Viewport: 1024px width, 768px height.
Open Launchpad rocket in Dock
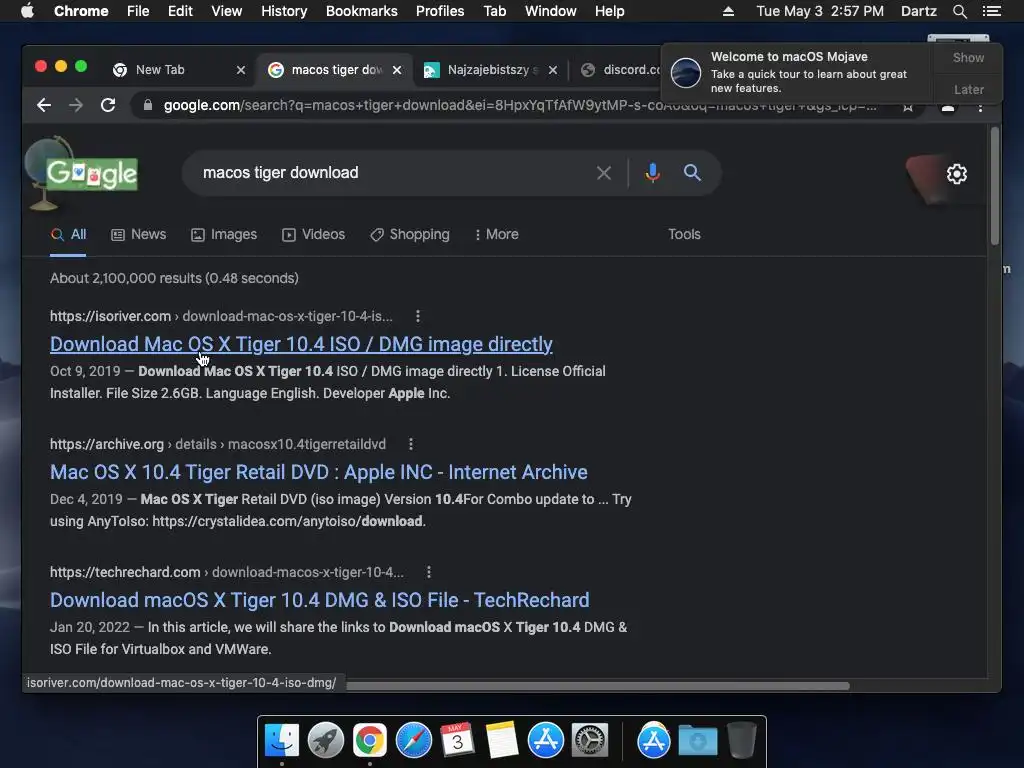tap(326, 741)
